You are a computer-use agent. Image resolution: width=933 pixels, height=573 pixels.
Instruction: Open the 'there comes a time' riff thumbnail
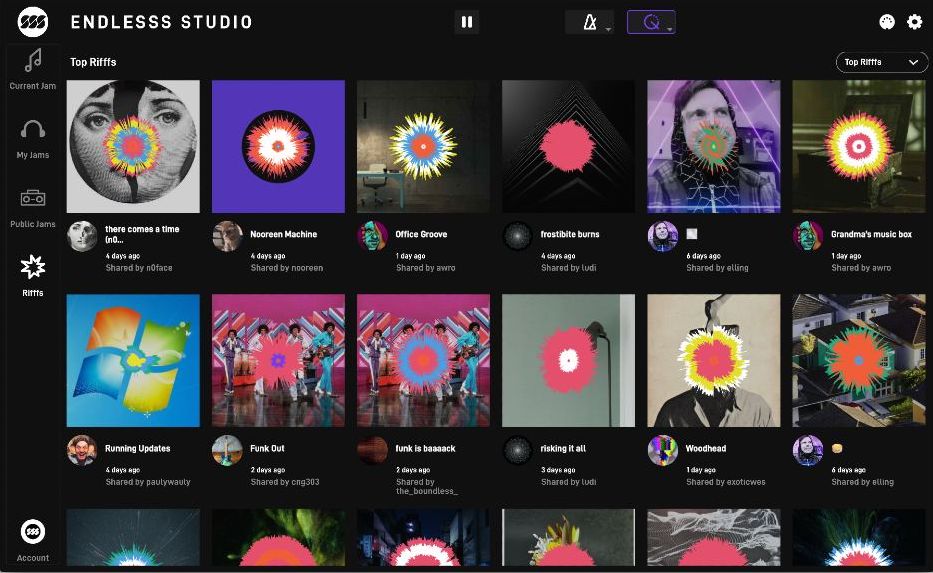(x=133, y=146)
